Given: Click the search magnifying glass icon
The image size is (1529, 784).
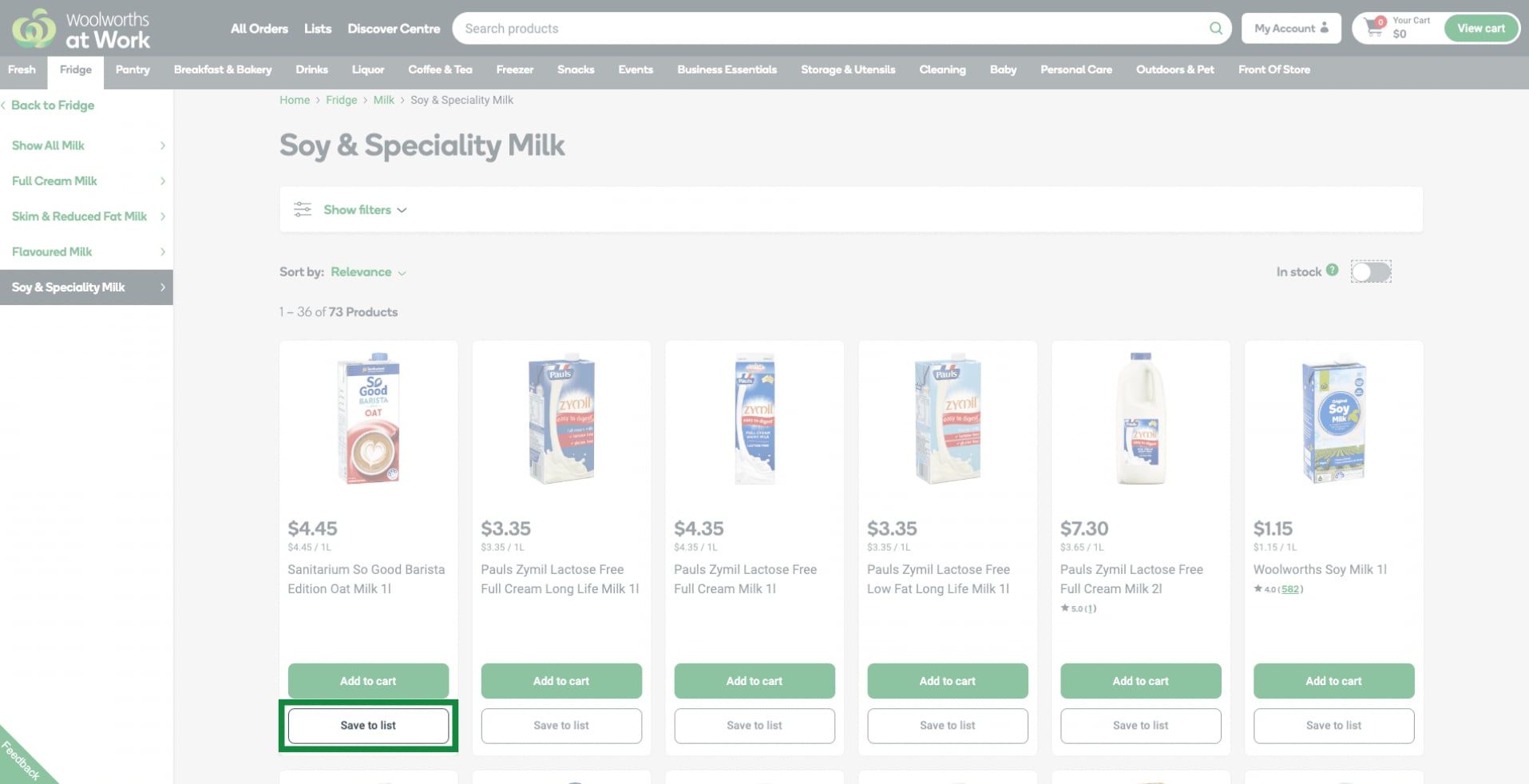Looking at the screenshot, I should coord(1216,28).
